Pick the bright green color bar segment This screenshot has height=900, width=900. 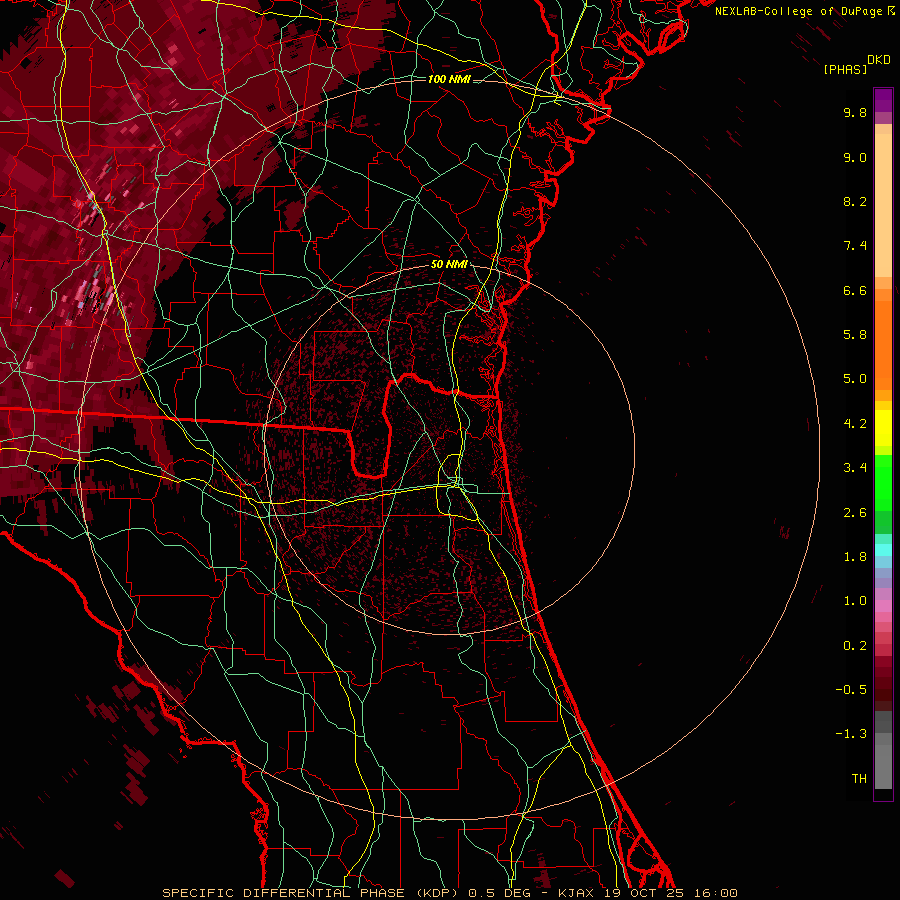(883, 483)
